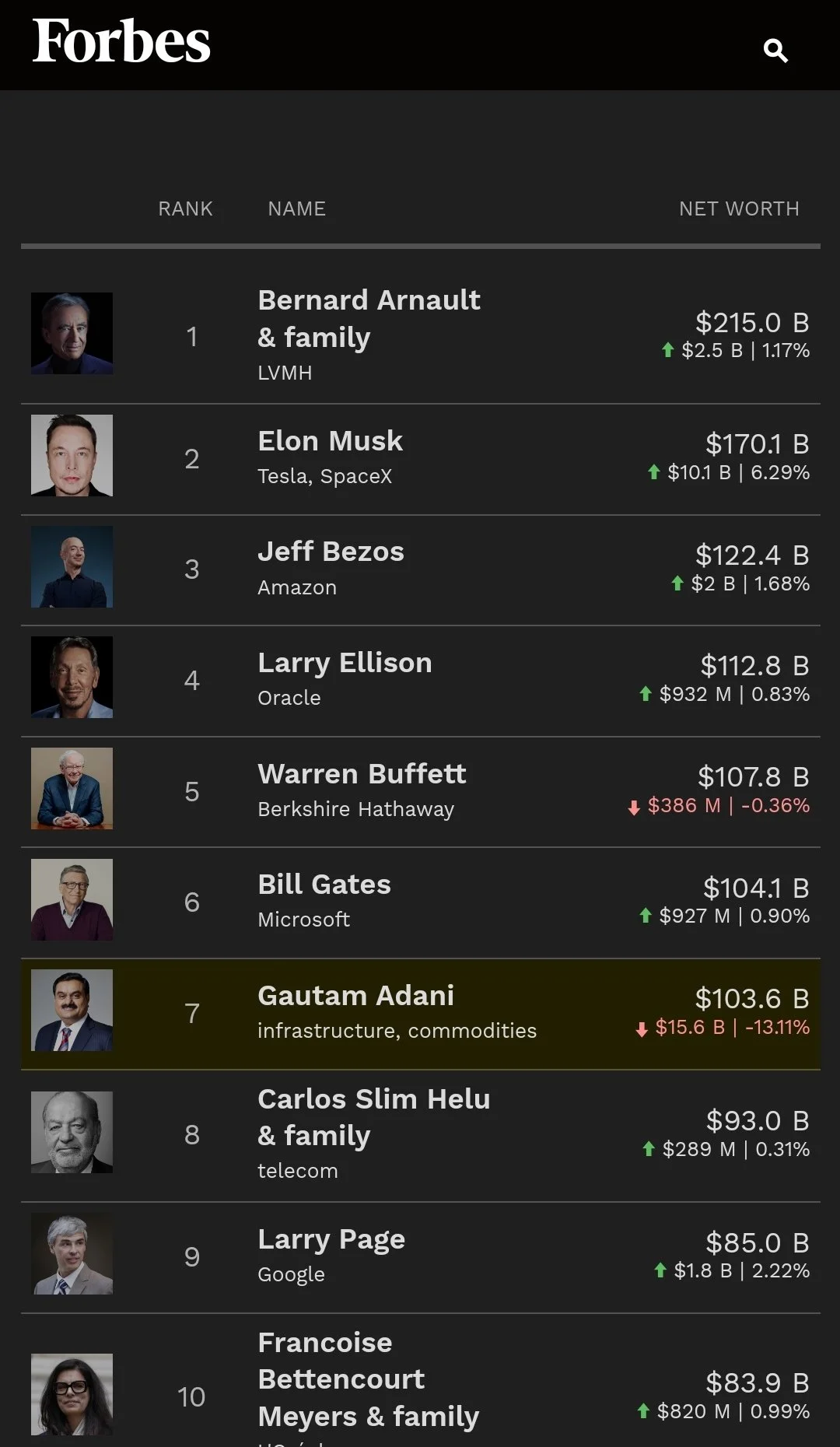Click Elon Musk's green up arrow
The image size is (840, 1447).
(x=654, y=471)
